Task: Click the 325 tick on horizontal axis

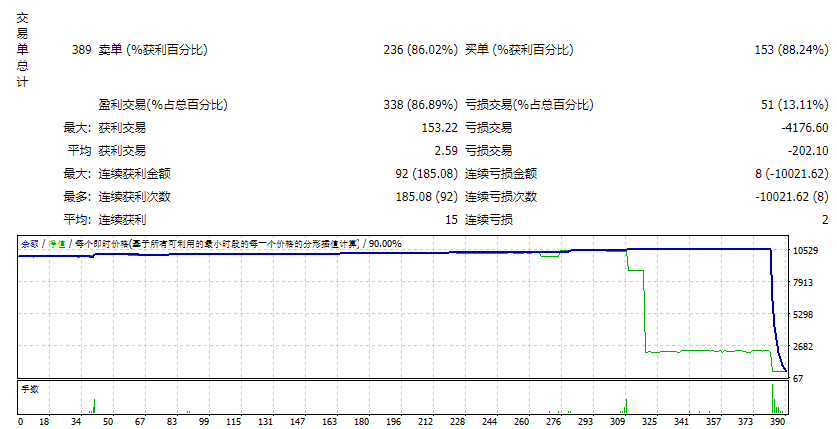Action: point(650,422)
